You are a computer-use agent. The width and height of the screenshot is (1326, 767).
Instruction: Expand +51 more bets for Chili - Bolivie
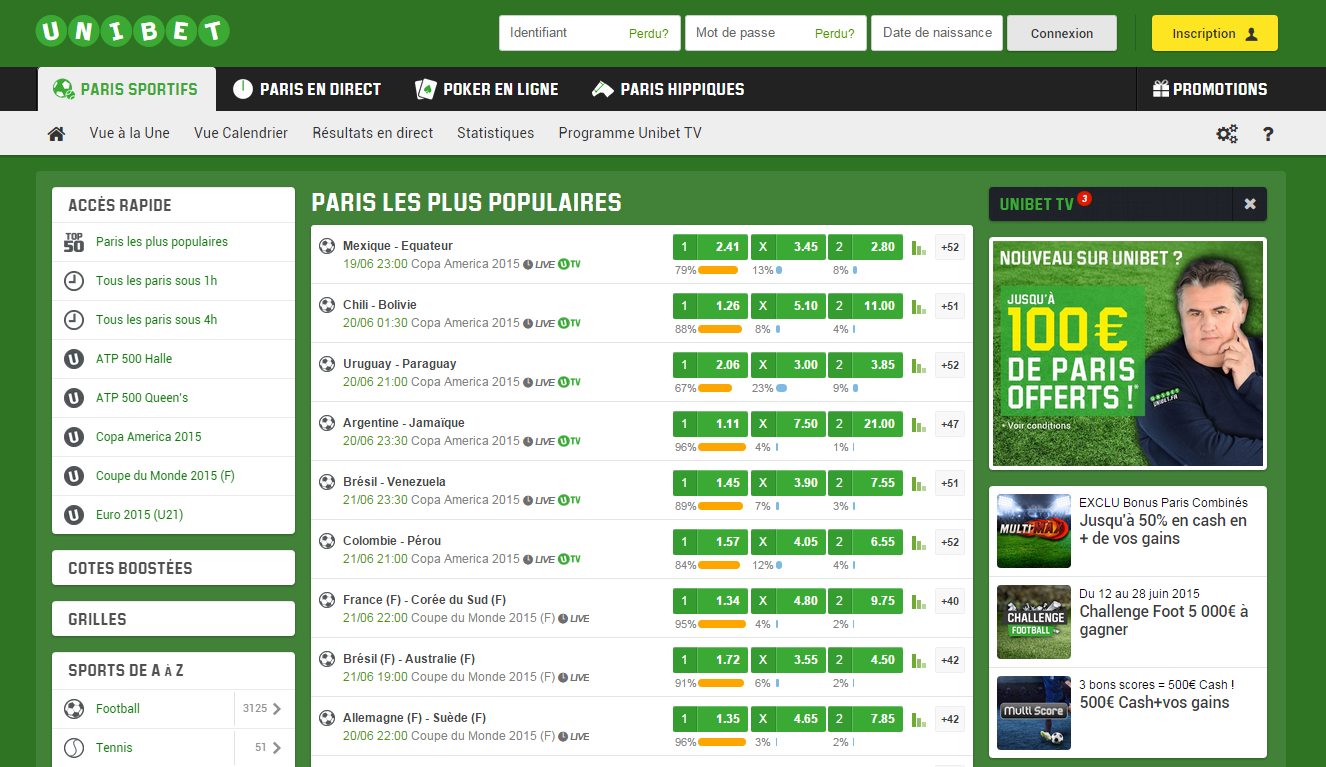(x=950, y=306)
